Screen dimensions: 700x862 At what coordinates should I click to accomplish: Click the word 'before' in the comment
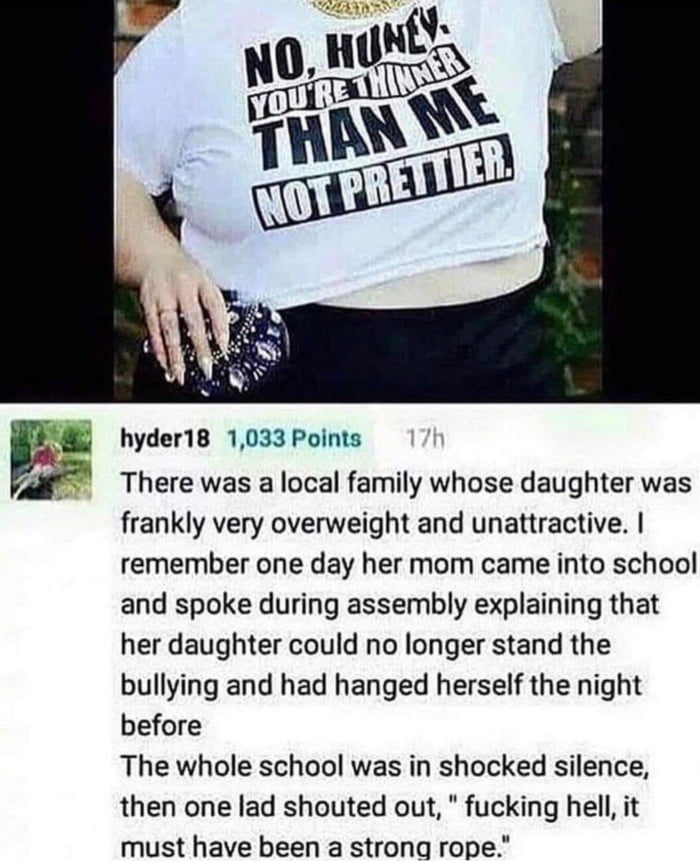pos(161,725)
